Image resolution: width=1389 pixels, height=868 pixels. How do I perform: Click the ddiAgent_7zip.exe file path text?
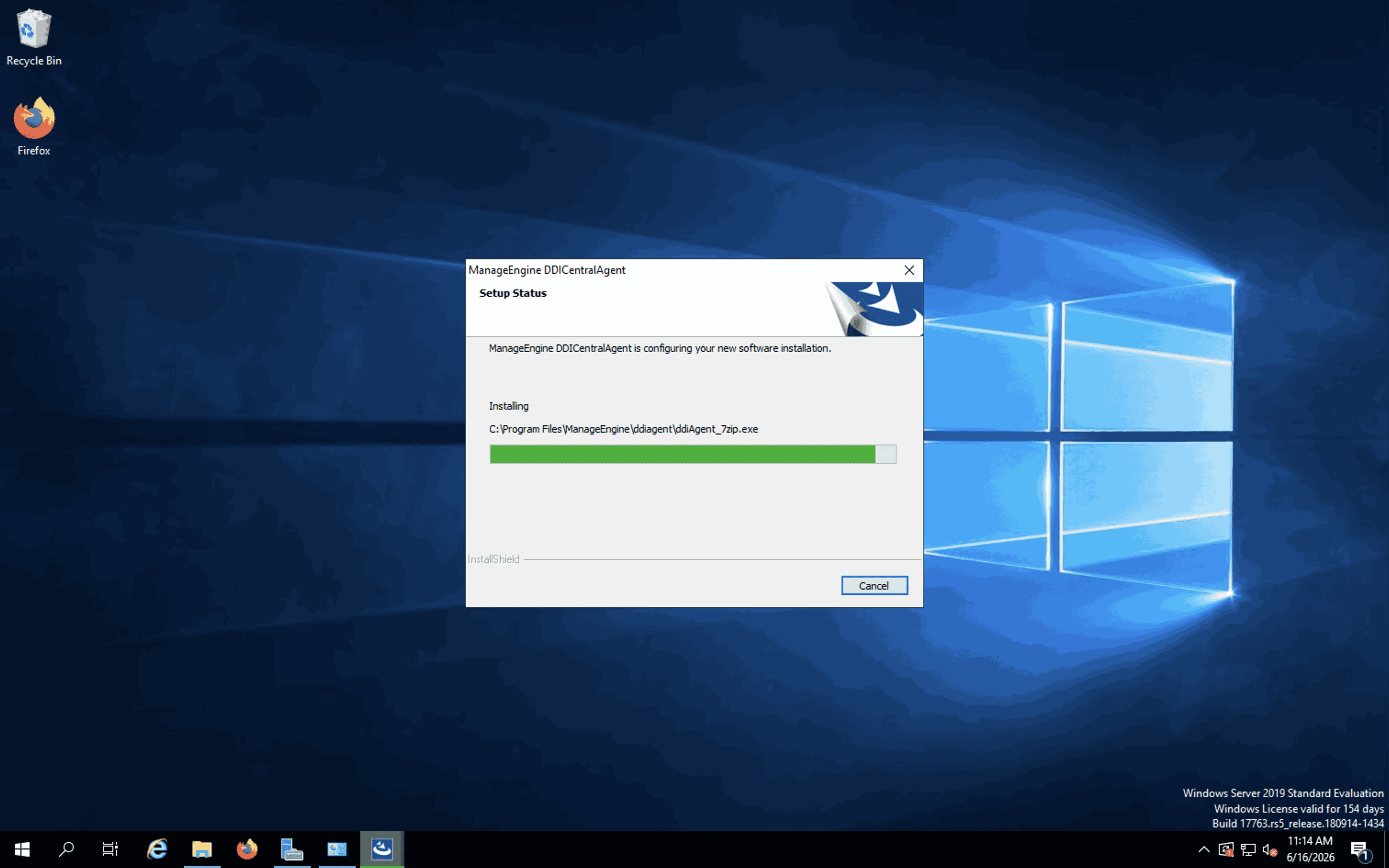(623, 429)
